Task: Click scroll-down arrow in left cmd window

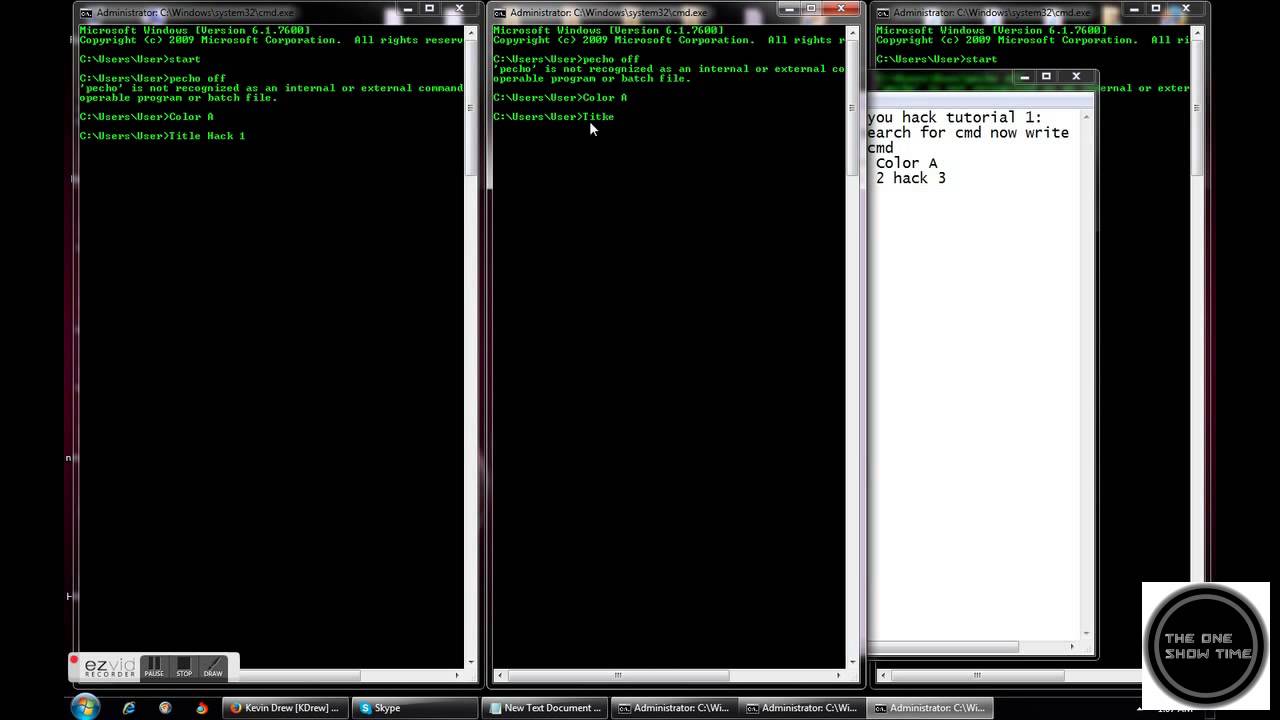Action: [471, 661]
